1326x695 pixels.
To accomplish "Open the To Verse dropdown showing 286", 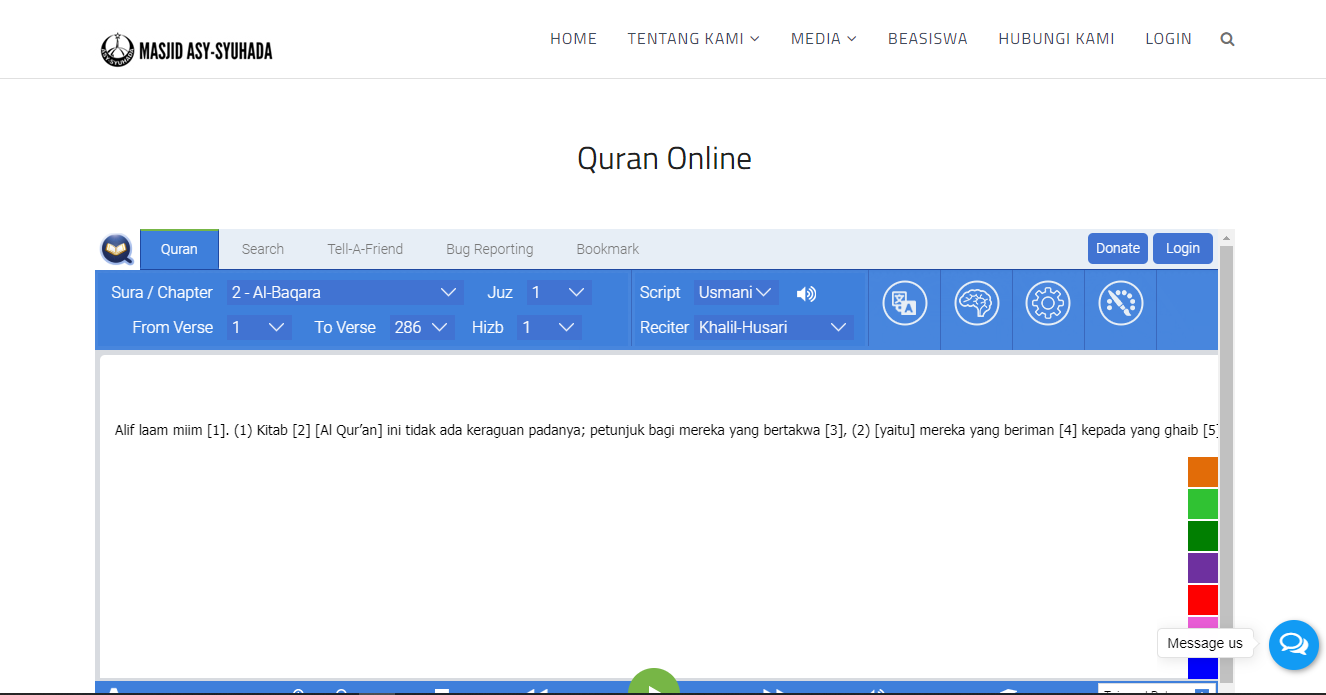I will coord(422,327).
